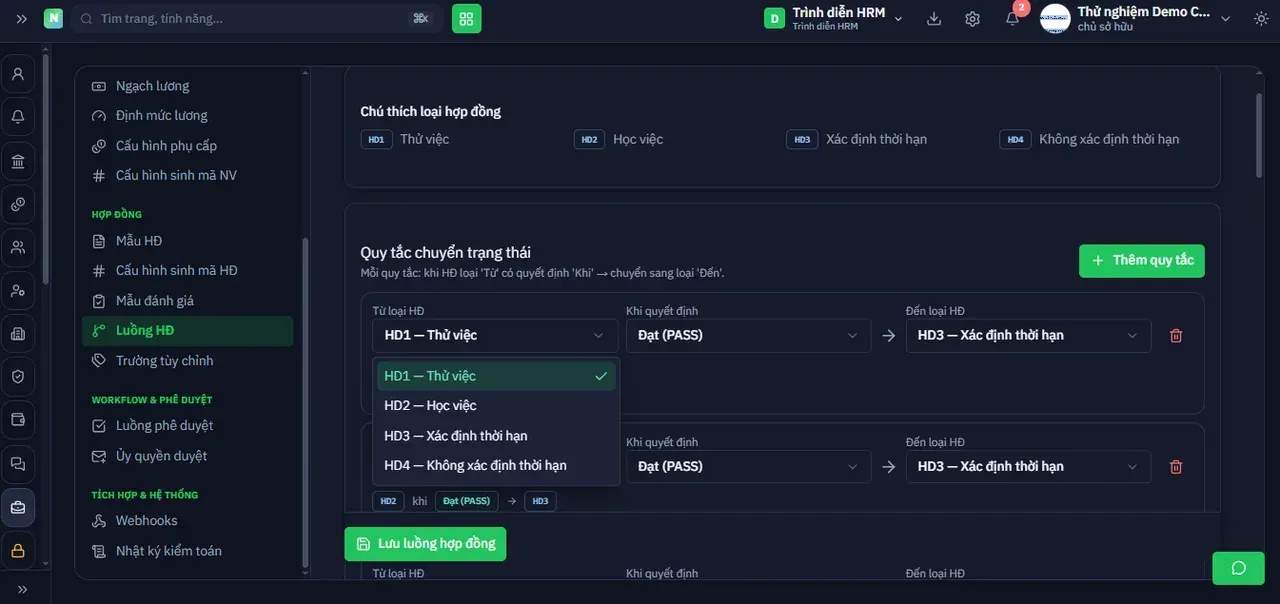The height and width of the screenshot is (604, 1280).
Task: Expand the Thử nghiệm Demo account menu
Action: click(1135, 19)
